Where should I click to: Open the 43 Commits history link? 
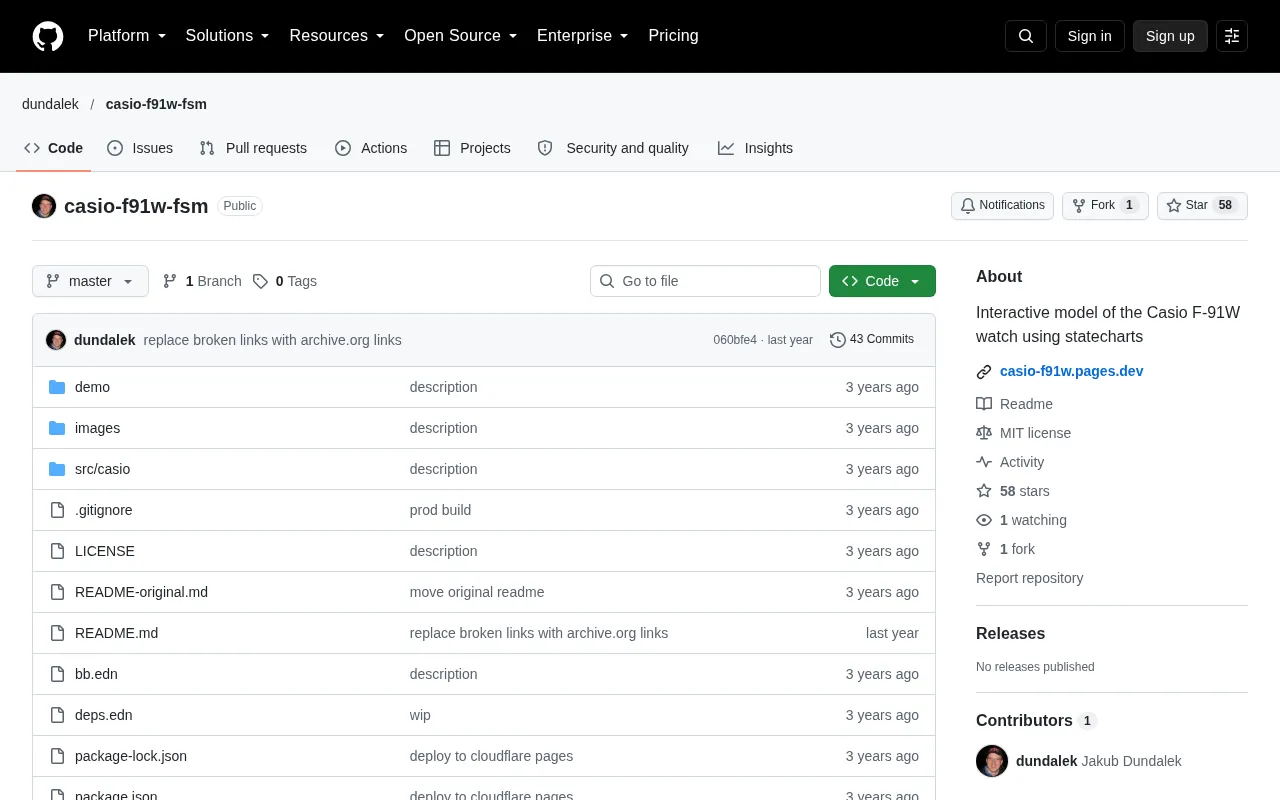(872, 340)
